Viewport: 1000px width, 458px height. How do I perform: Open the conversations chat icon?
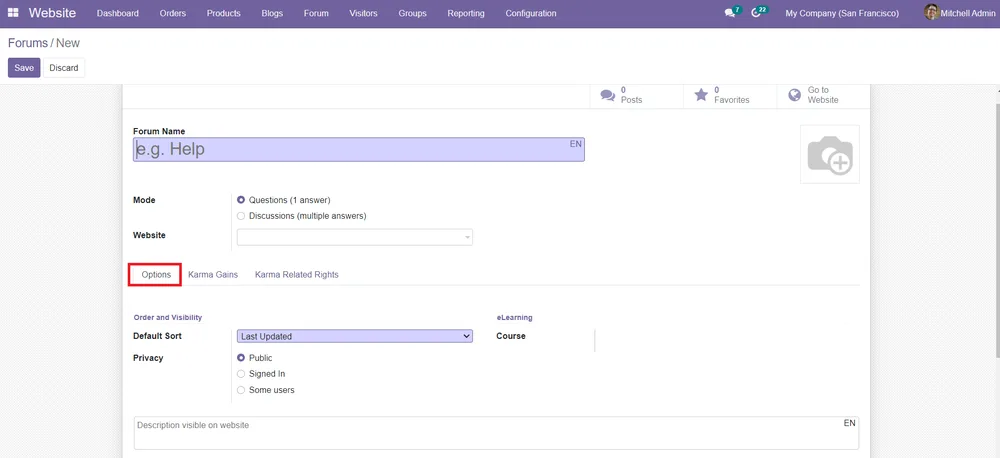click(x=730, y=13)
